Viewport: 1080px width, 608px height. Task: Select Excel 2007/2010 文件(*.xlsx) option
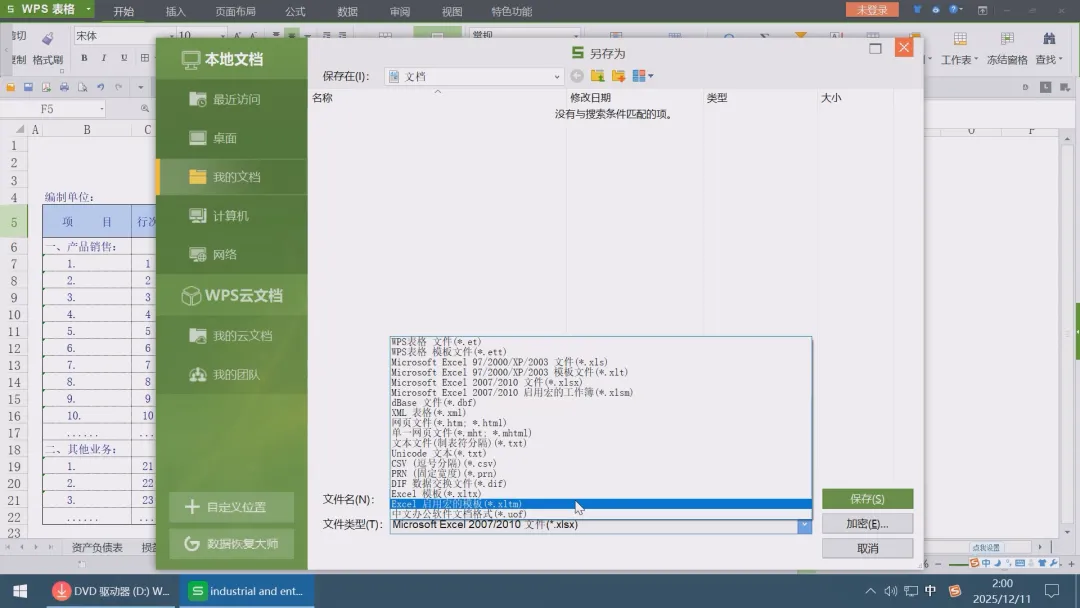pos(601,382)
